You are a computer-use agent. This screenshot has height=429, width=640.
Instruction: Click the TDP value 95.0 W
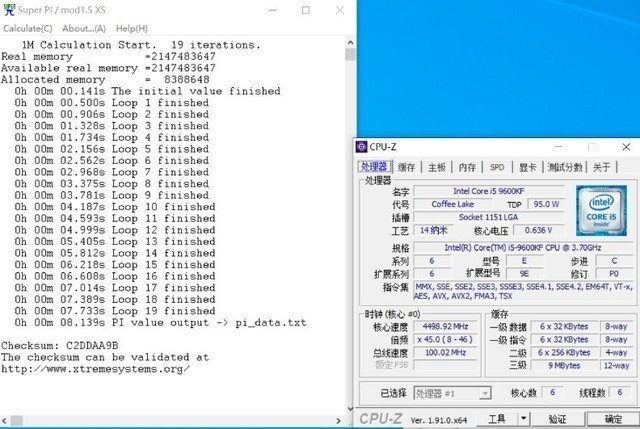tap(546, 204)
